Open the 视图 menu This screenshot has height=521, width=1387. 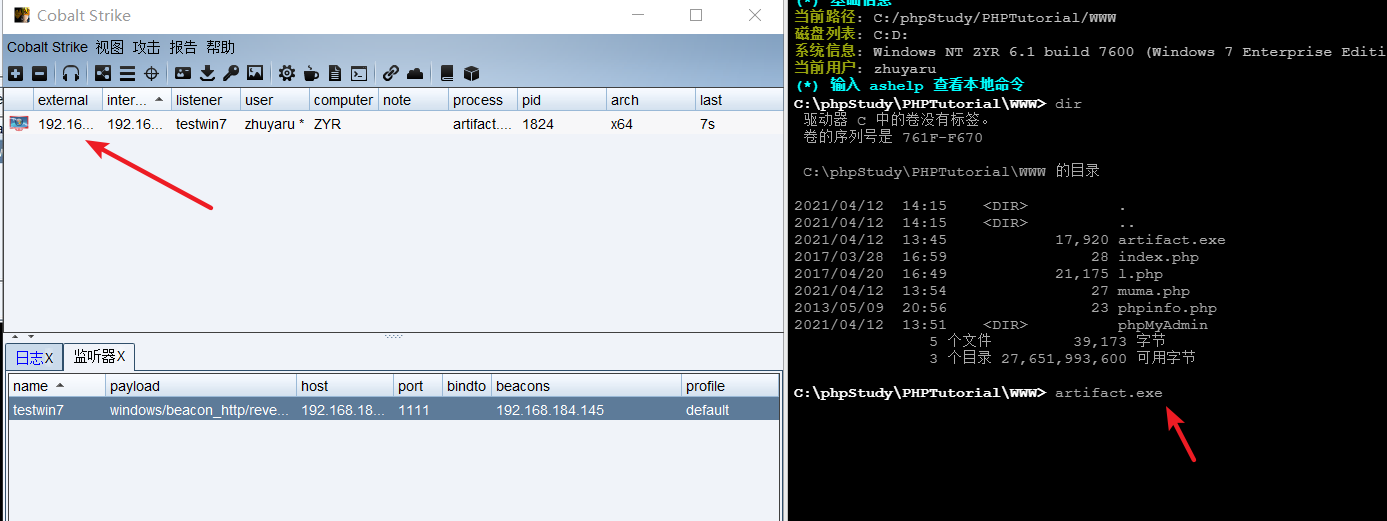point(110,47)
